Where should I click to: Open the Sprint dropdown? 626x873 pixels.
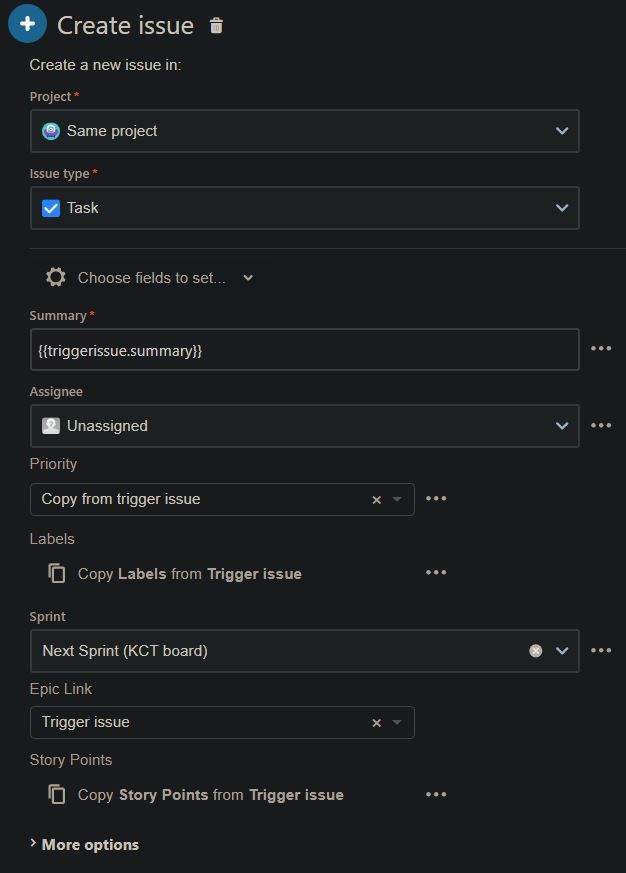561,650
